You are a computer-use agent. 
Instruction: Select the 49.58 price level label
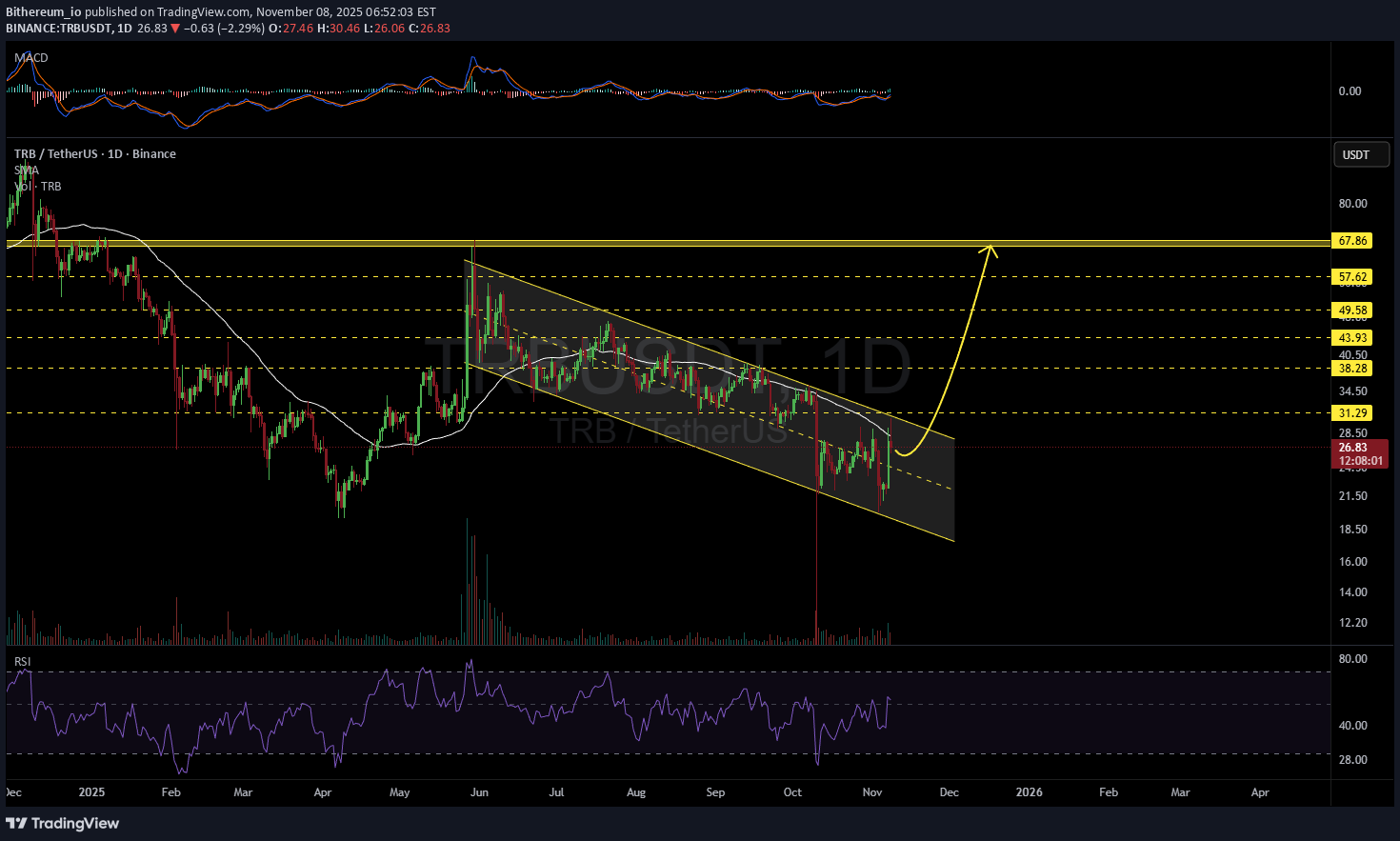coord(1352,310)
